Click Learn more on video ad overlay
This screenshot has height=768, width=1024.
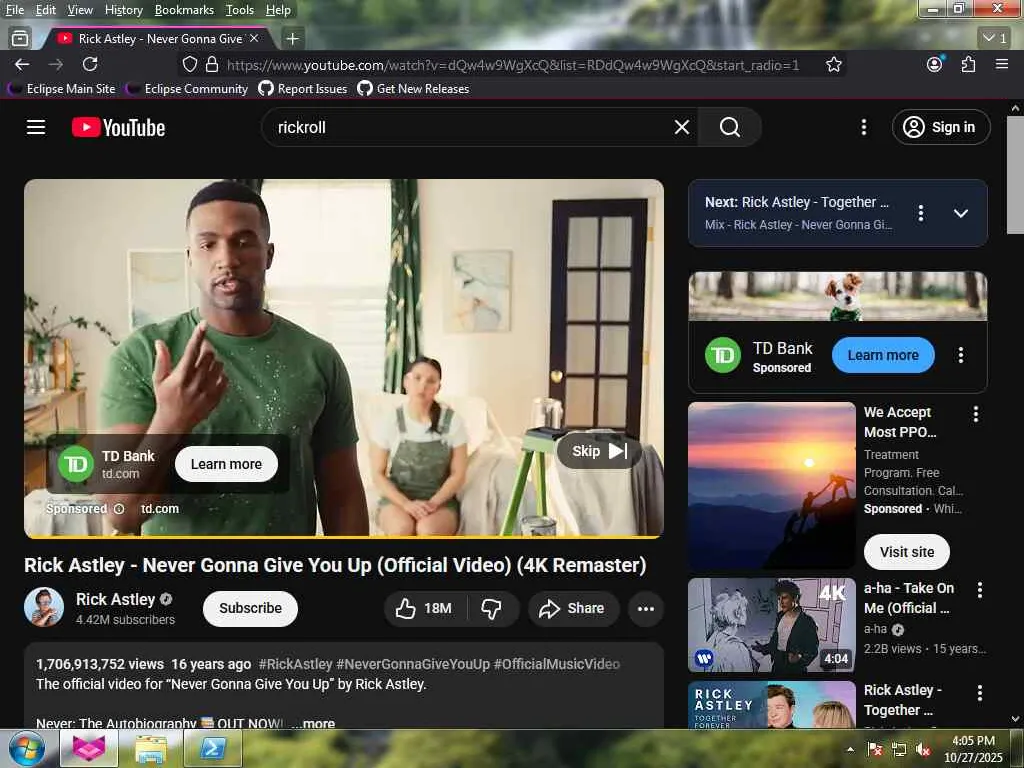pos(226,464)
